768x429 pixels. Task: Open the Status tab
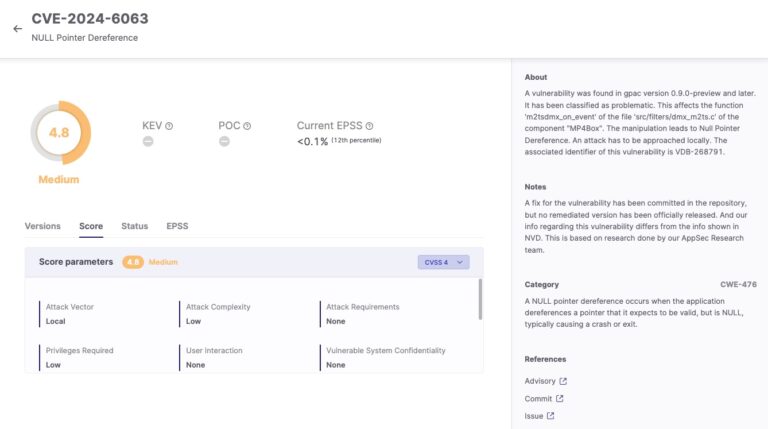point(134,226)
